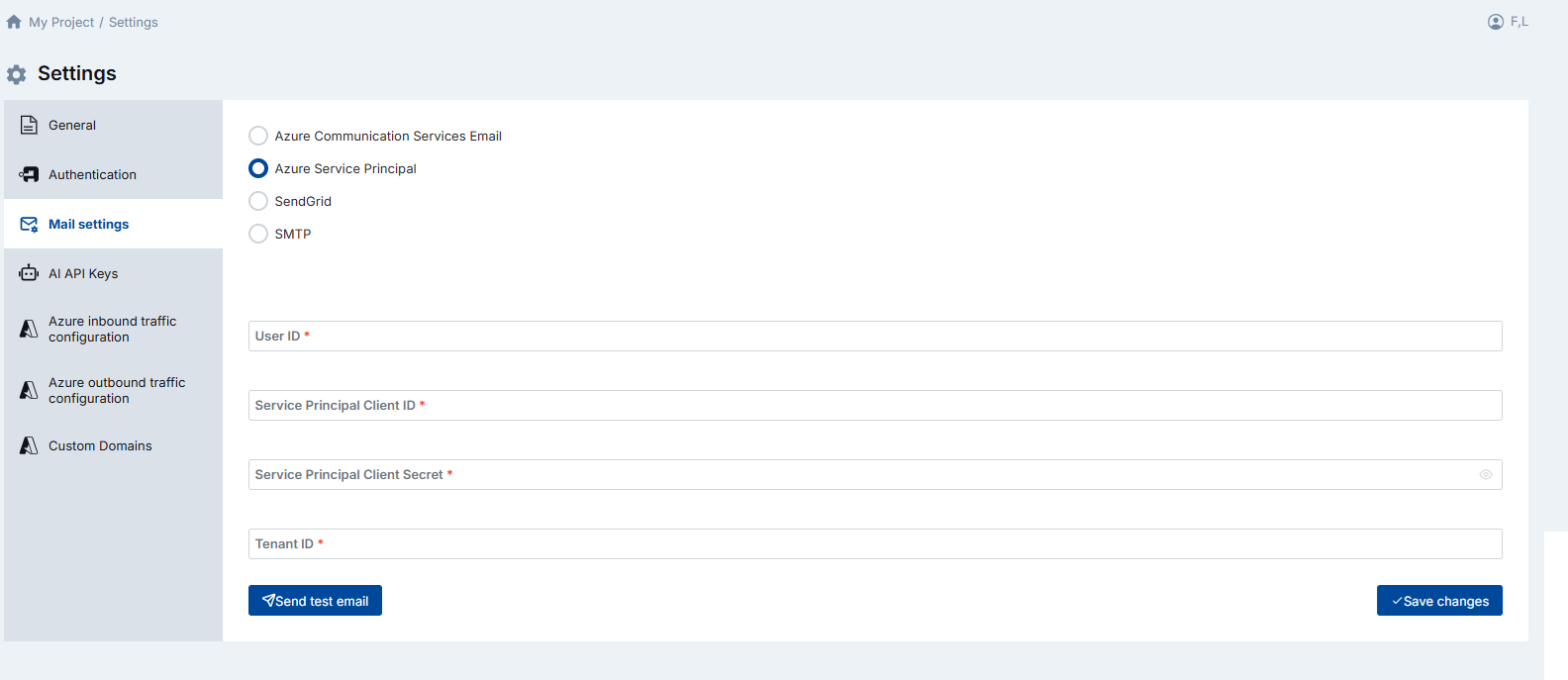Viewport: 1568px width, 680px height.
Task: Click the user profile avatar icon
Action: tap(1495, 22)
